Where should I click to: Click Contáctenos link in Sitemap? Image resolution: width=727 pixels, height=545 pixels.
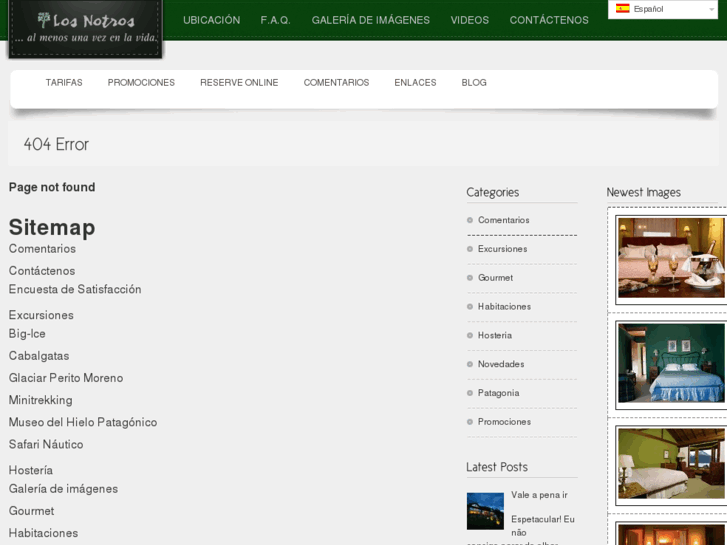tap(42, 271)
